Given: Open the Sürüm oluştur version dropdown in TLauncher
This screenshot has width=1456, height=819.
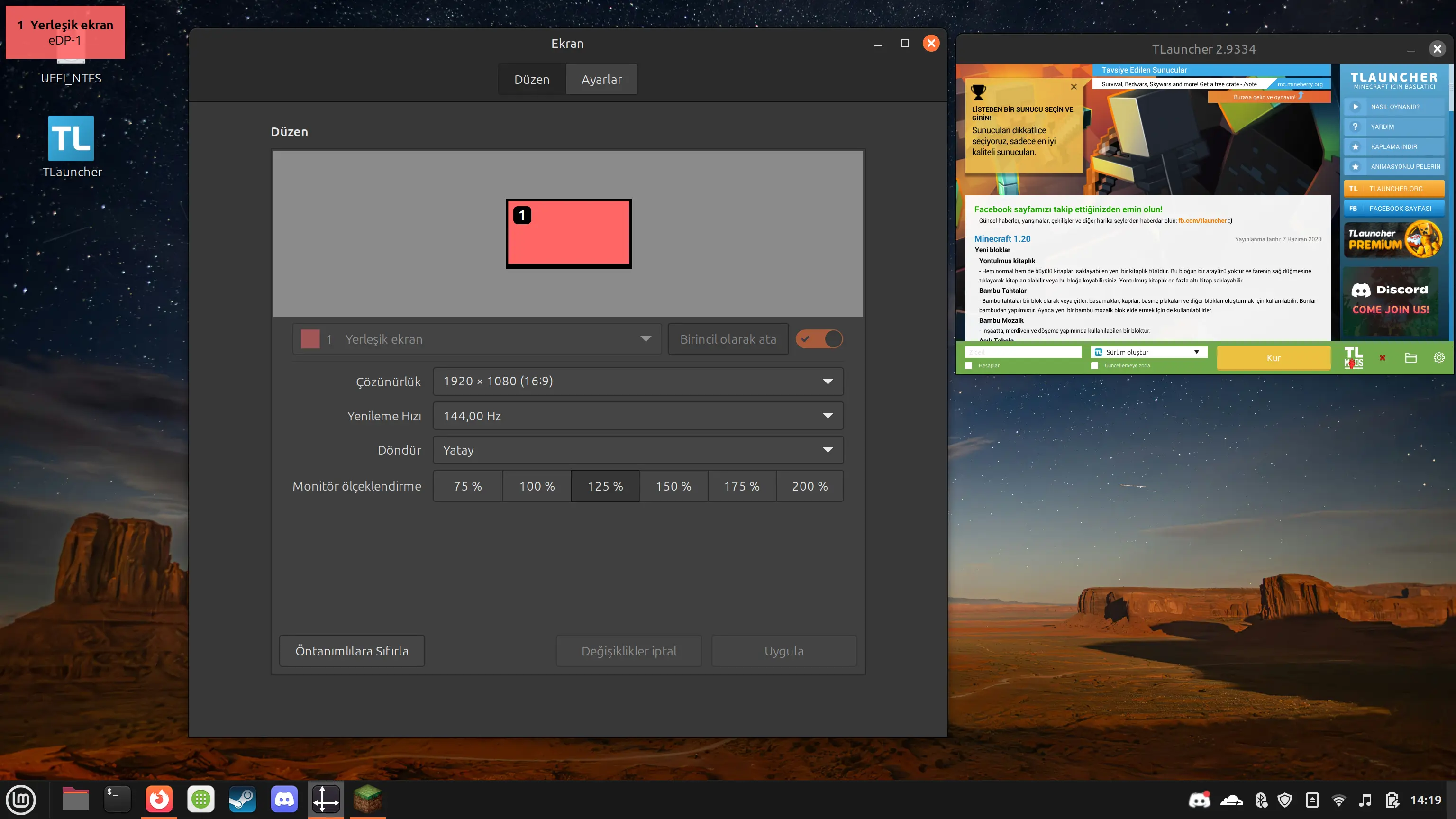Looking at the screenshot, I should point(1148,352).
